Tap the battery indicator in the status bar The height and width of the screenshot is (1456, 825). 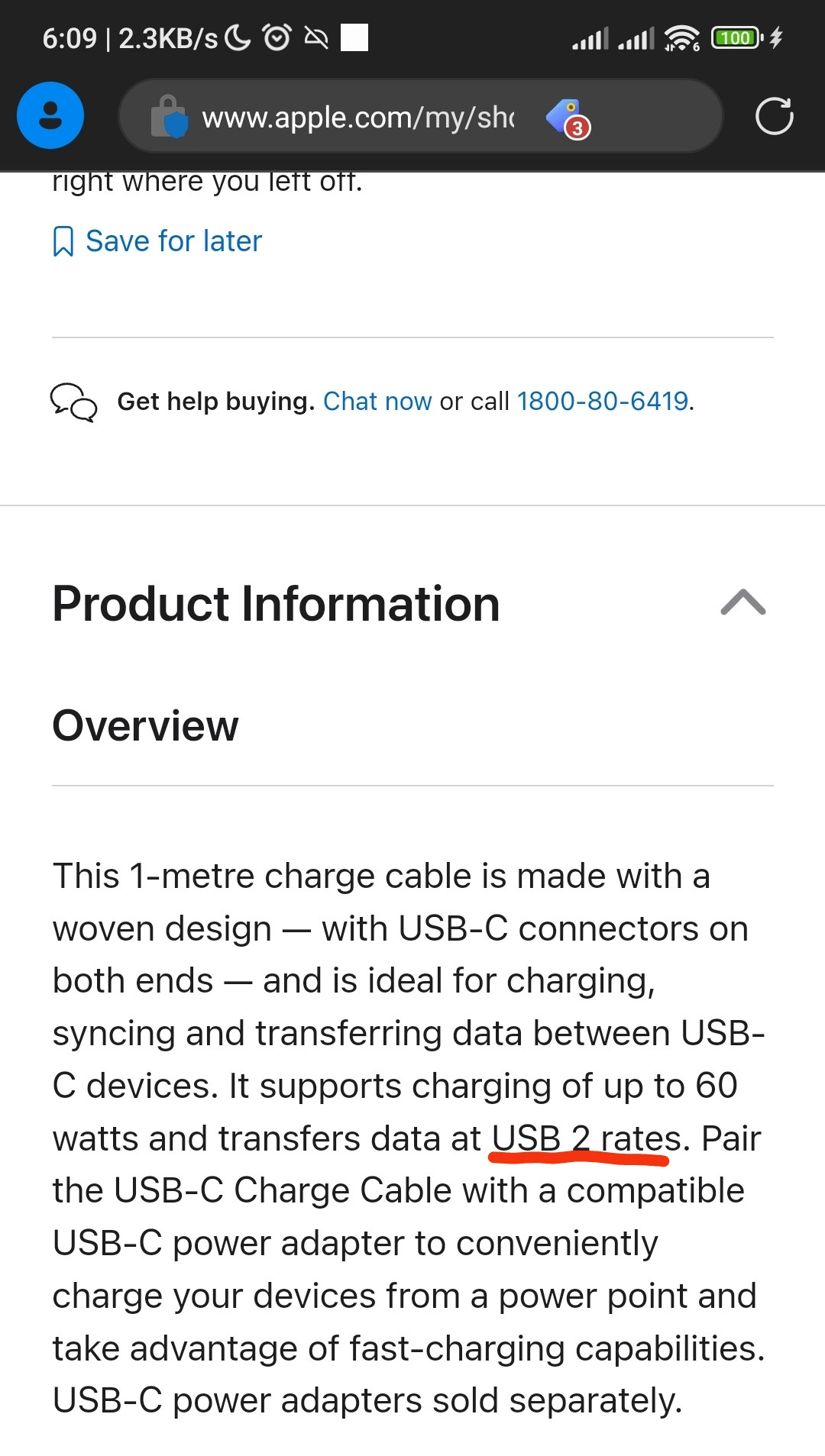click(737, 37)
